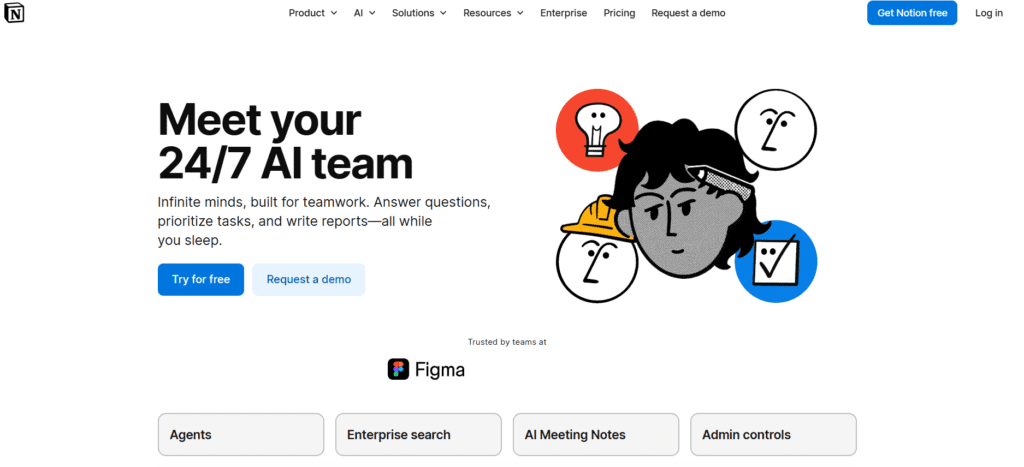The width and height of the screenshot is (1024, 467).
Task: Go to the Enterprise page
Action: pyautogui.click(x=563, y=13)
